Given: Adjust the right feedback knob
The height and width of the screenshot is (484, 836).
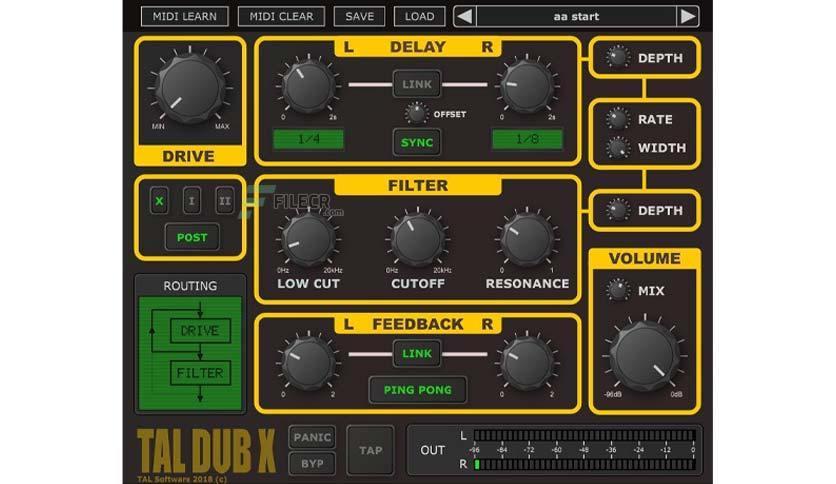Looking at the screenshot, I should click(x=527, y=362).
